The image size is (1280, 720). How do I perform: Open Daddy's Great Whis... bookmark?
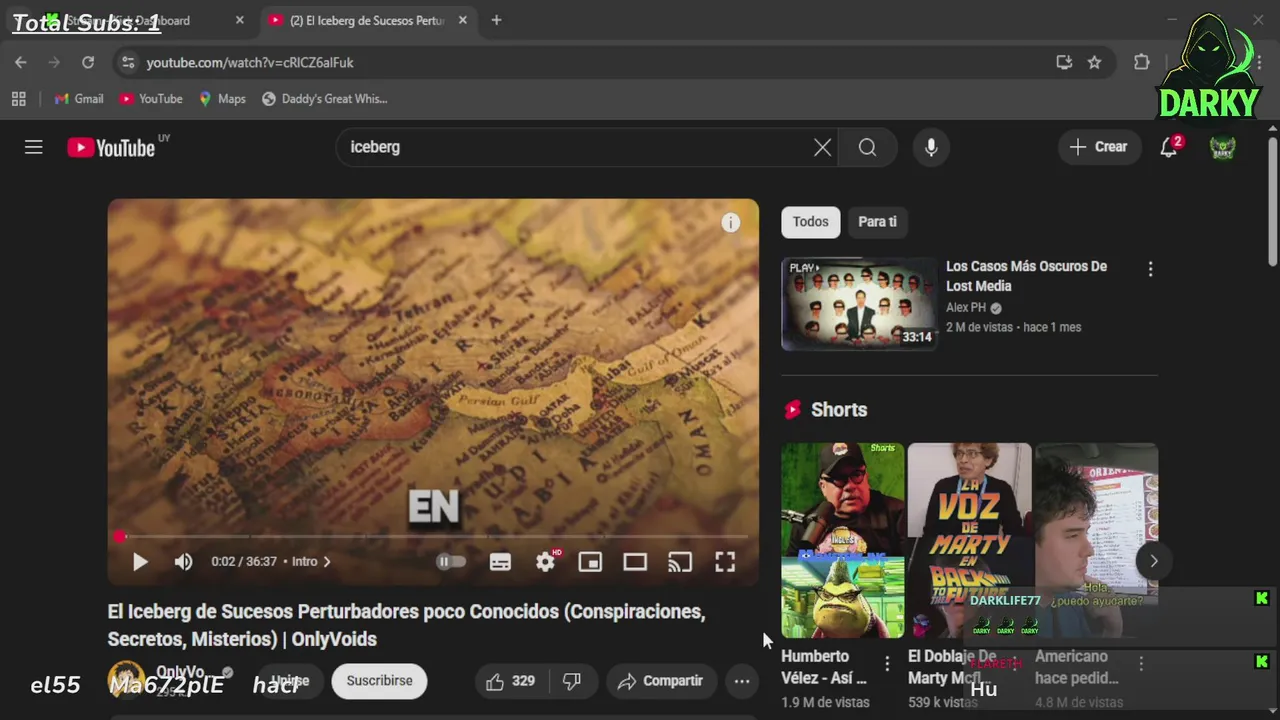pos(325,99)
